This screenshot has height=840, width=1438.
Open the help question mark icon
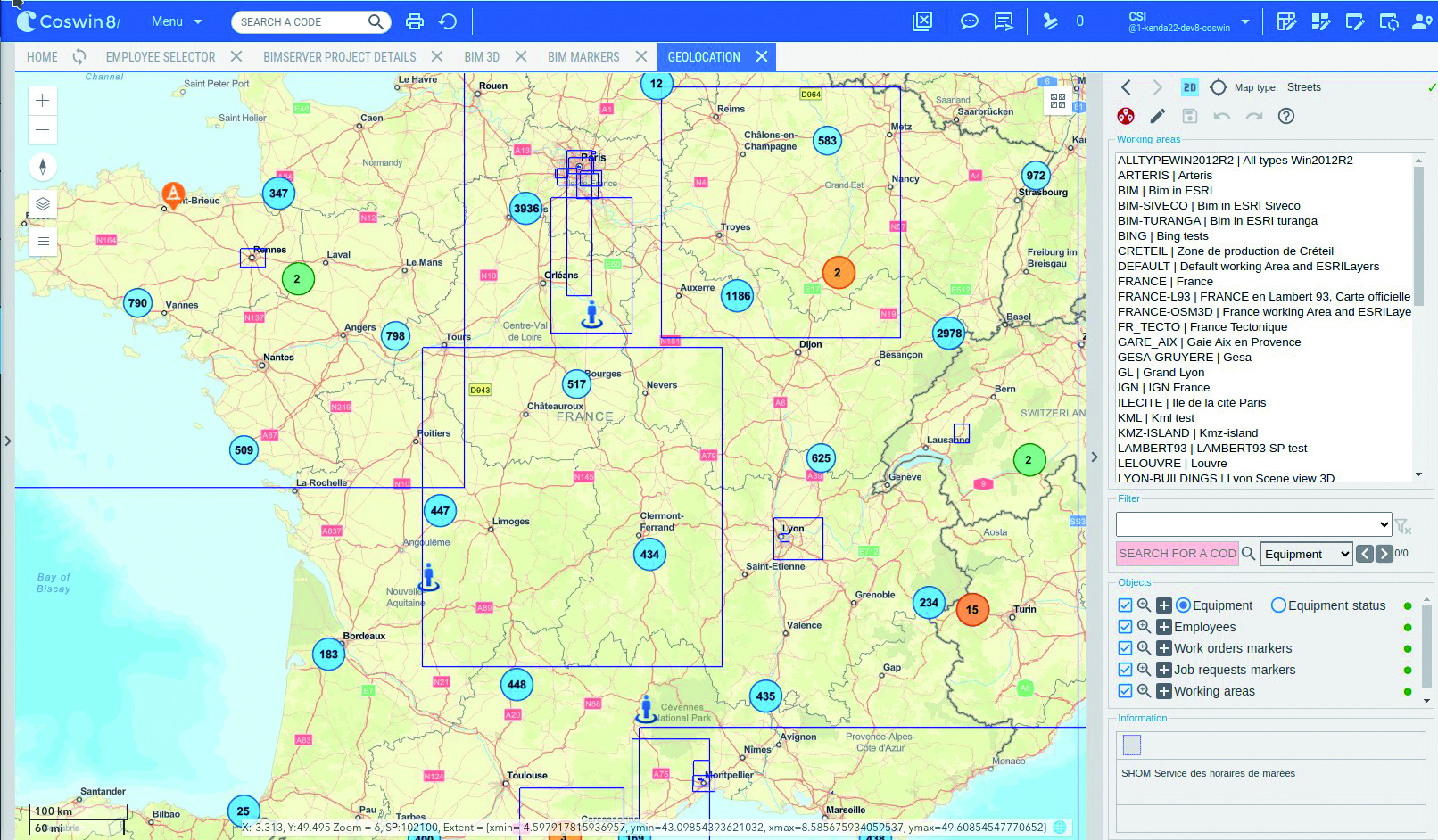point(1285,116)
